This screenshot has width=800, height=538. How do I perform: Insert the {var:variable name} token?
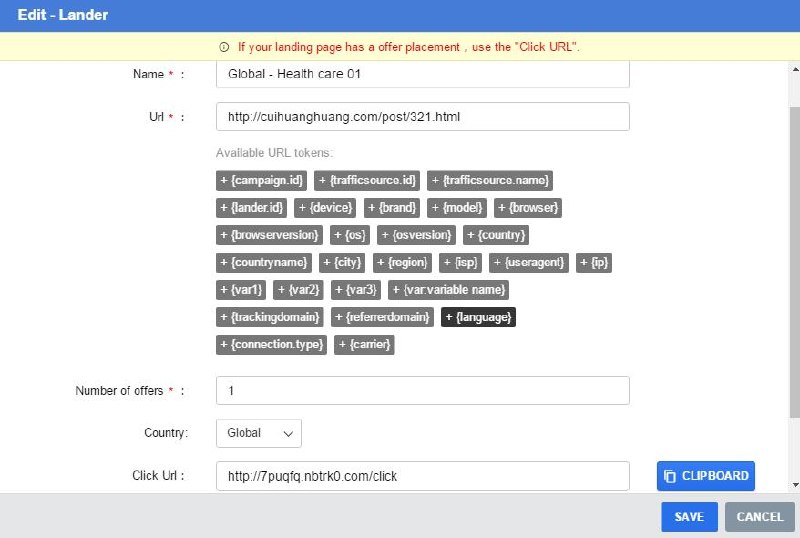tap(448, 290)
